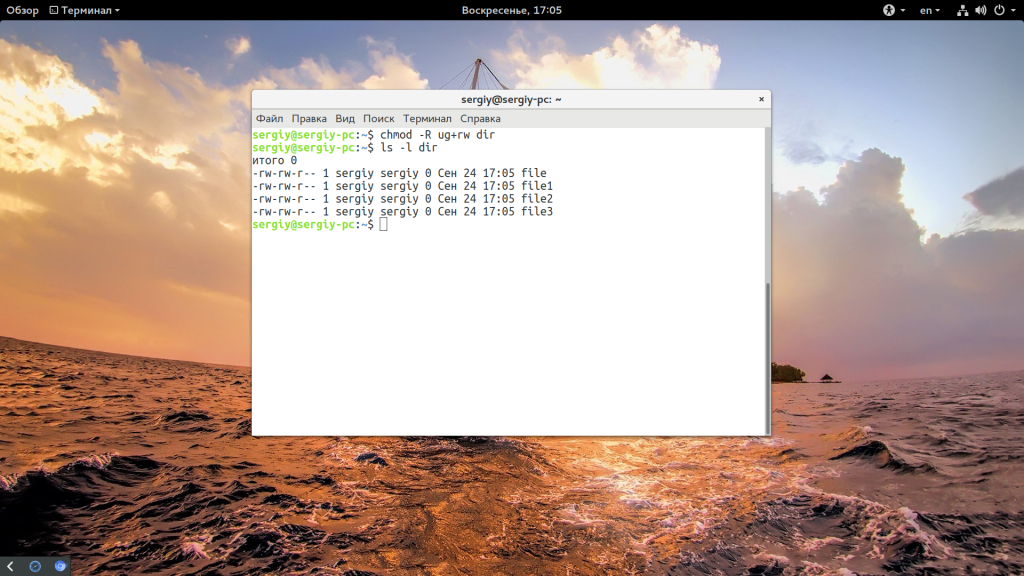Click the second blue tray icon at bottom

click(60, 566)
